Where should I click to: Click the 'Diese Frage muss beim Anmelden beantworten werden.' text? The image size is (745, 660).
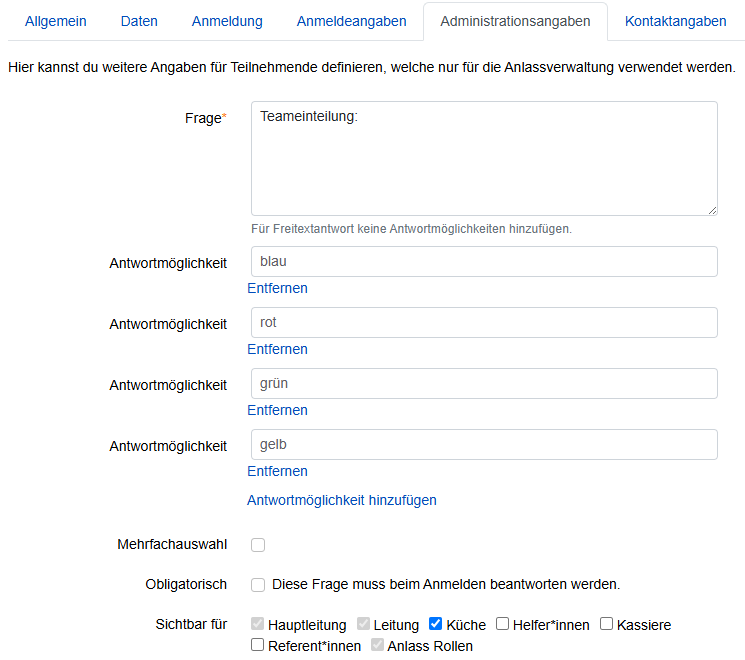(x=446, y=584)
